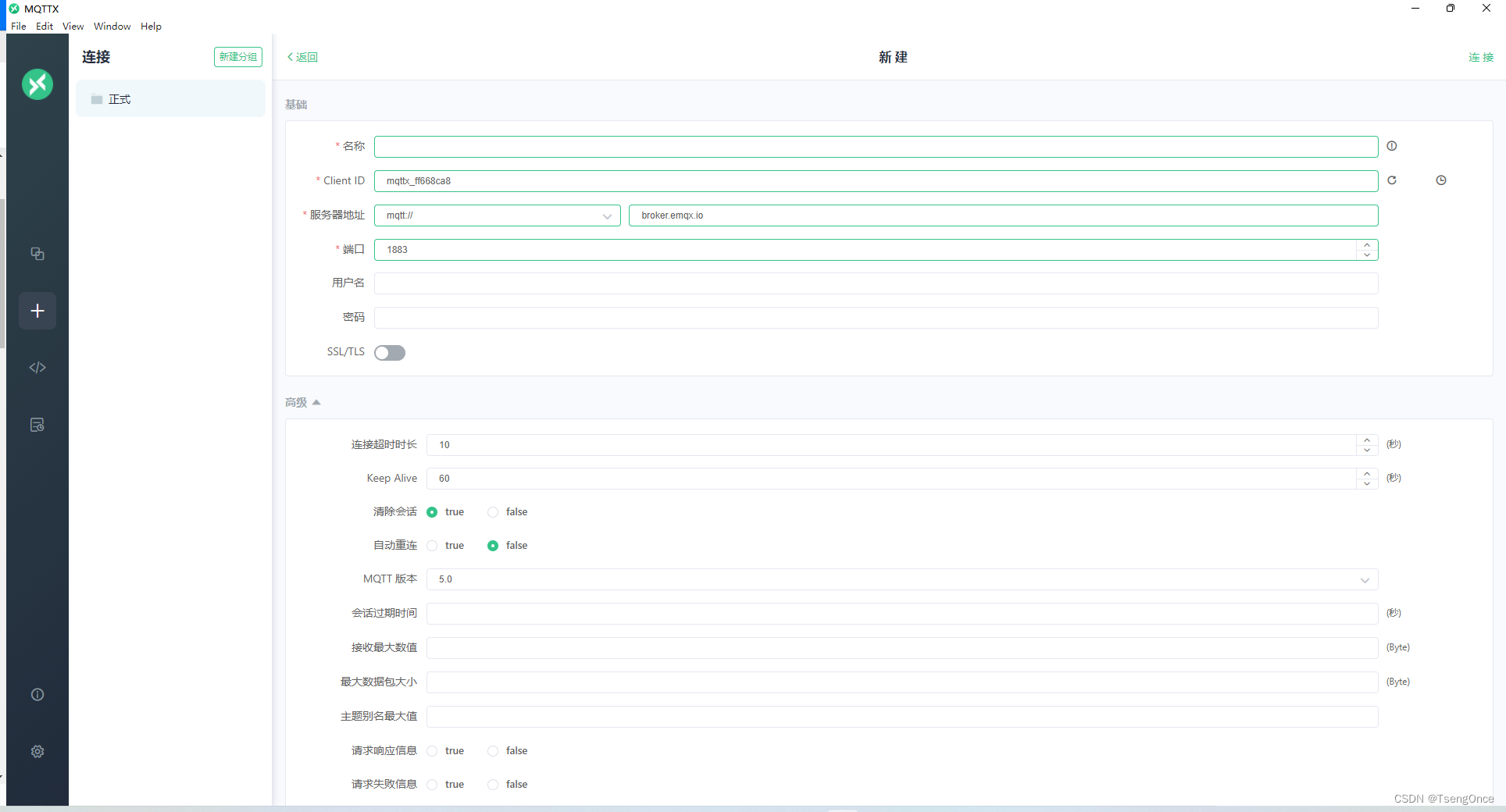Click 返回 to go back
The image size is (1506, 812).
302,57
